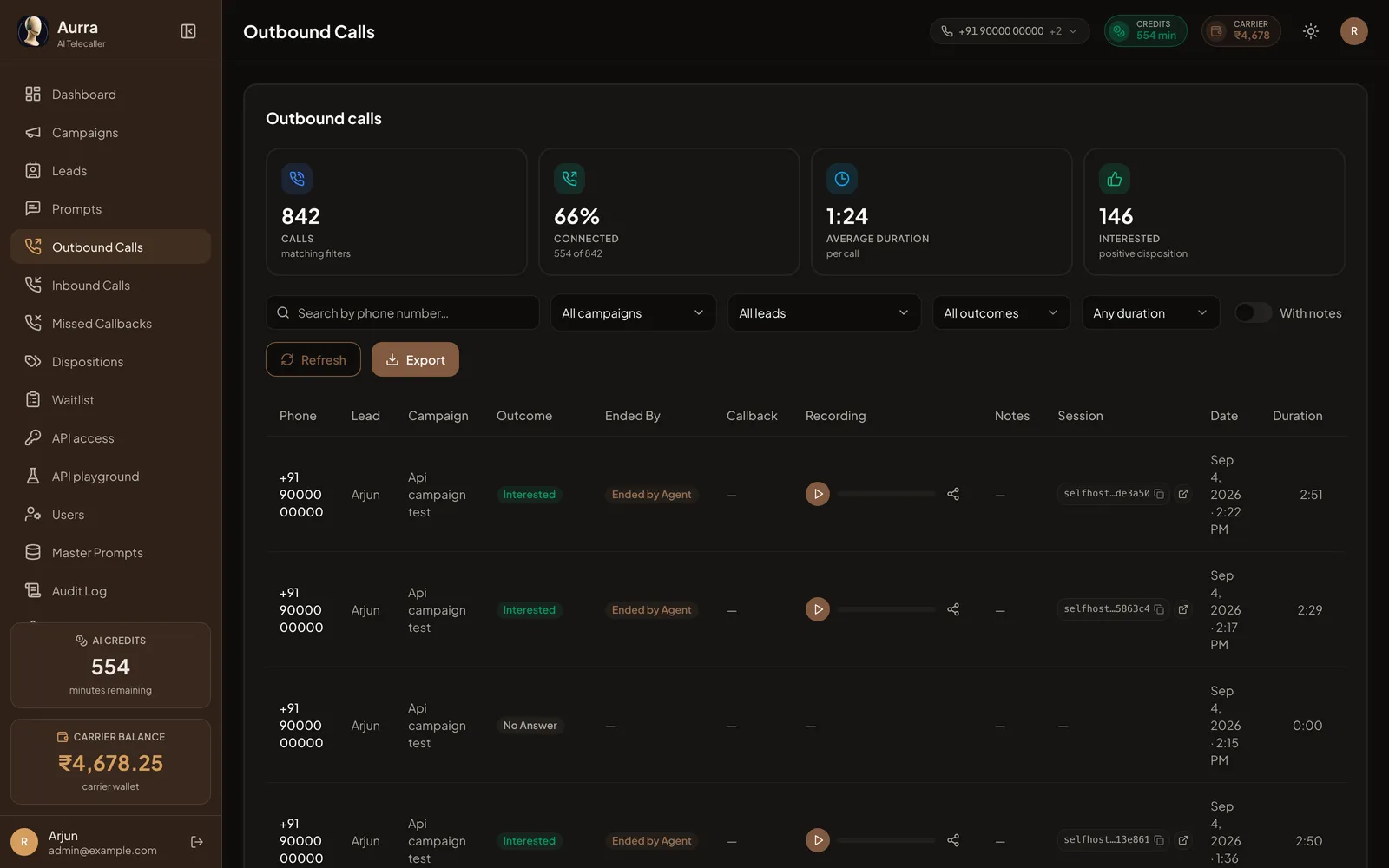The height and width of the screenshot is (868, 1389).
Task: Play recording for the 2:29 call
Action: point(818,609)
